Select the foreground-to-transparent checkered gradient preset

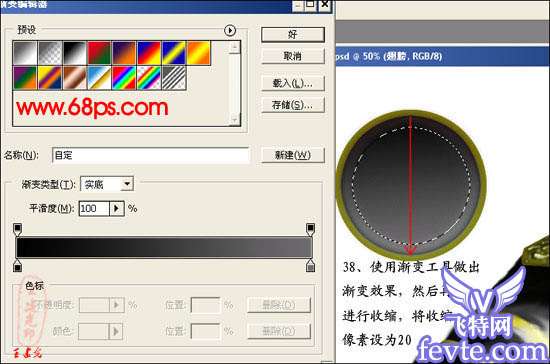50,53
